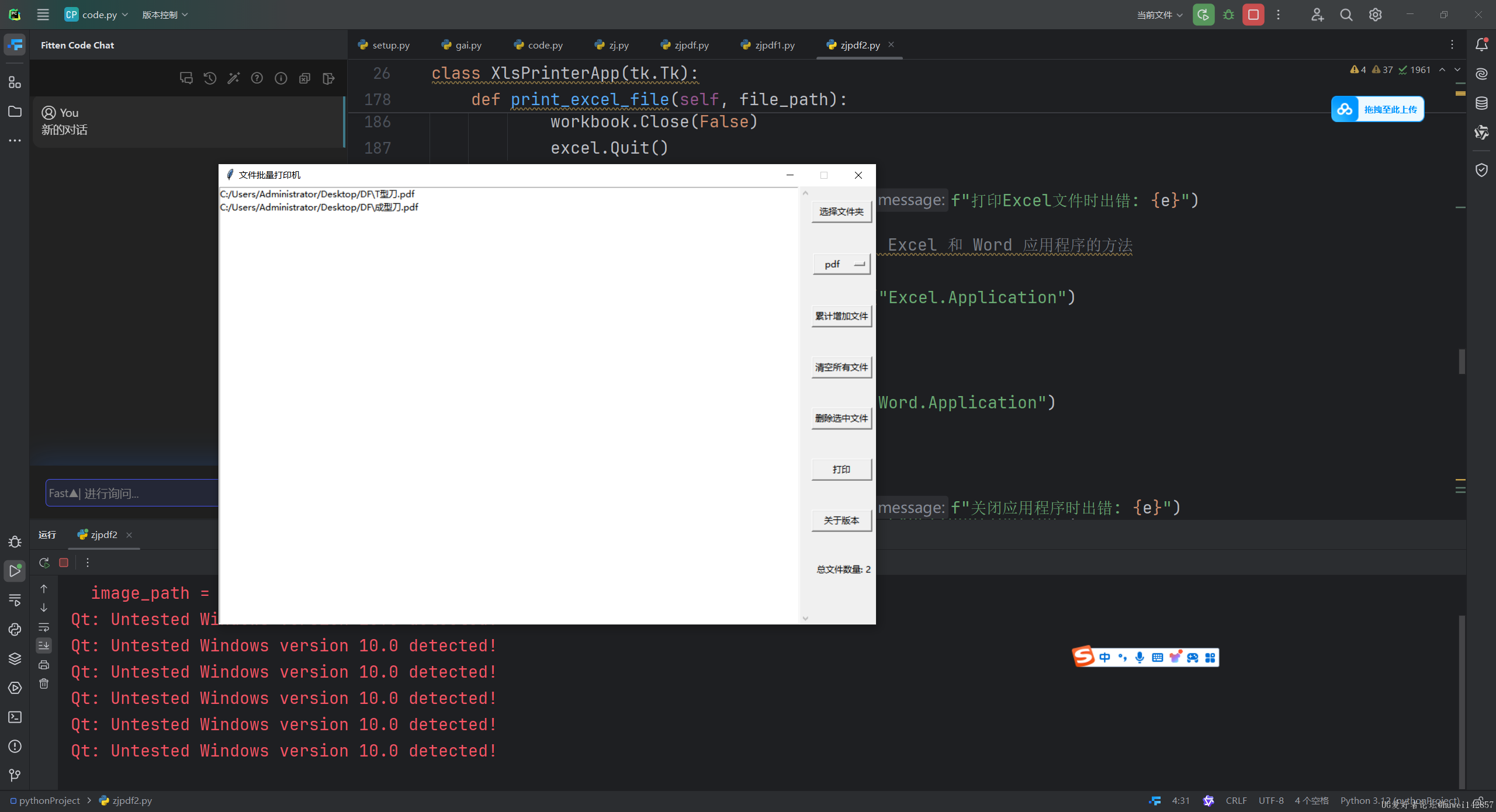Expand the 当前文件 run configuration dropdown

[1159, 15]
